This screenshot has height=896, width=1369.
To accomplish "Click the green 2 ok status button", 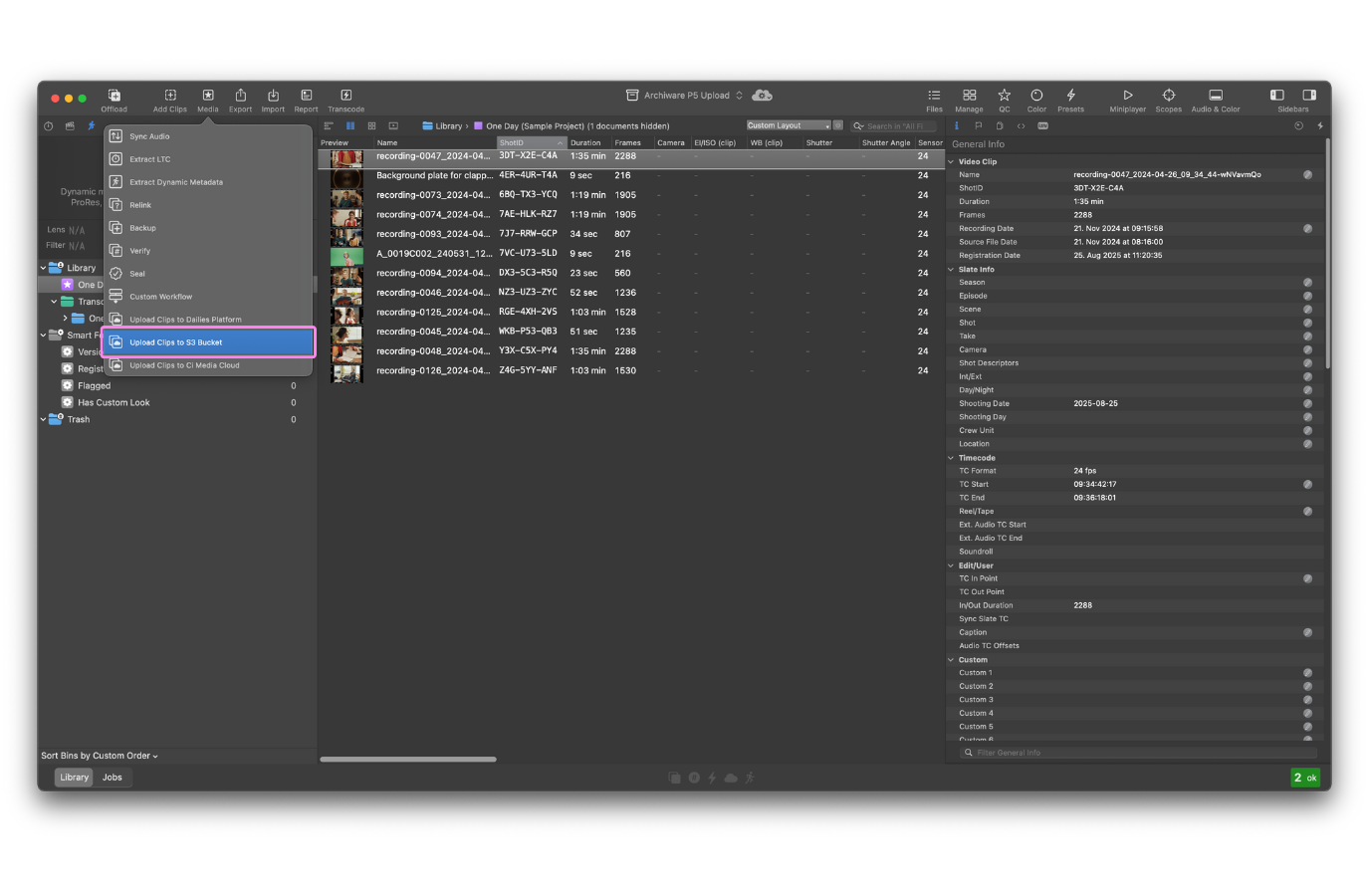I will (1304, 778).
